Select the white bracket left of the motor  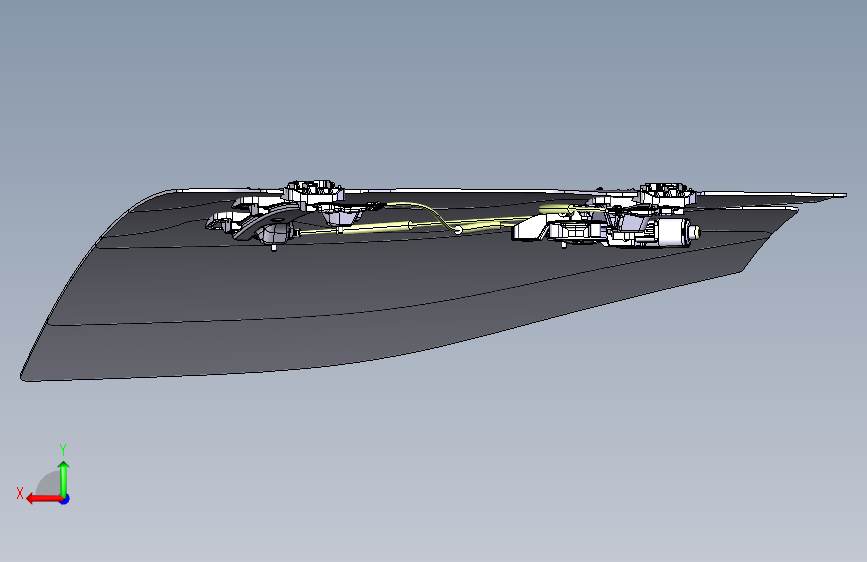point(530,228)
